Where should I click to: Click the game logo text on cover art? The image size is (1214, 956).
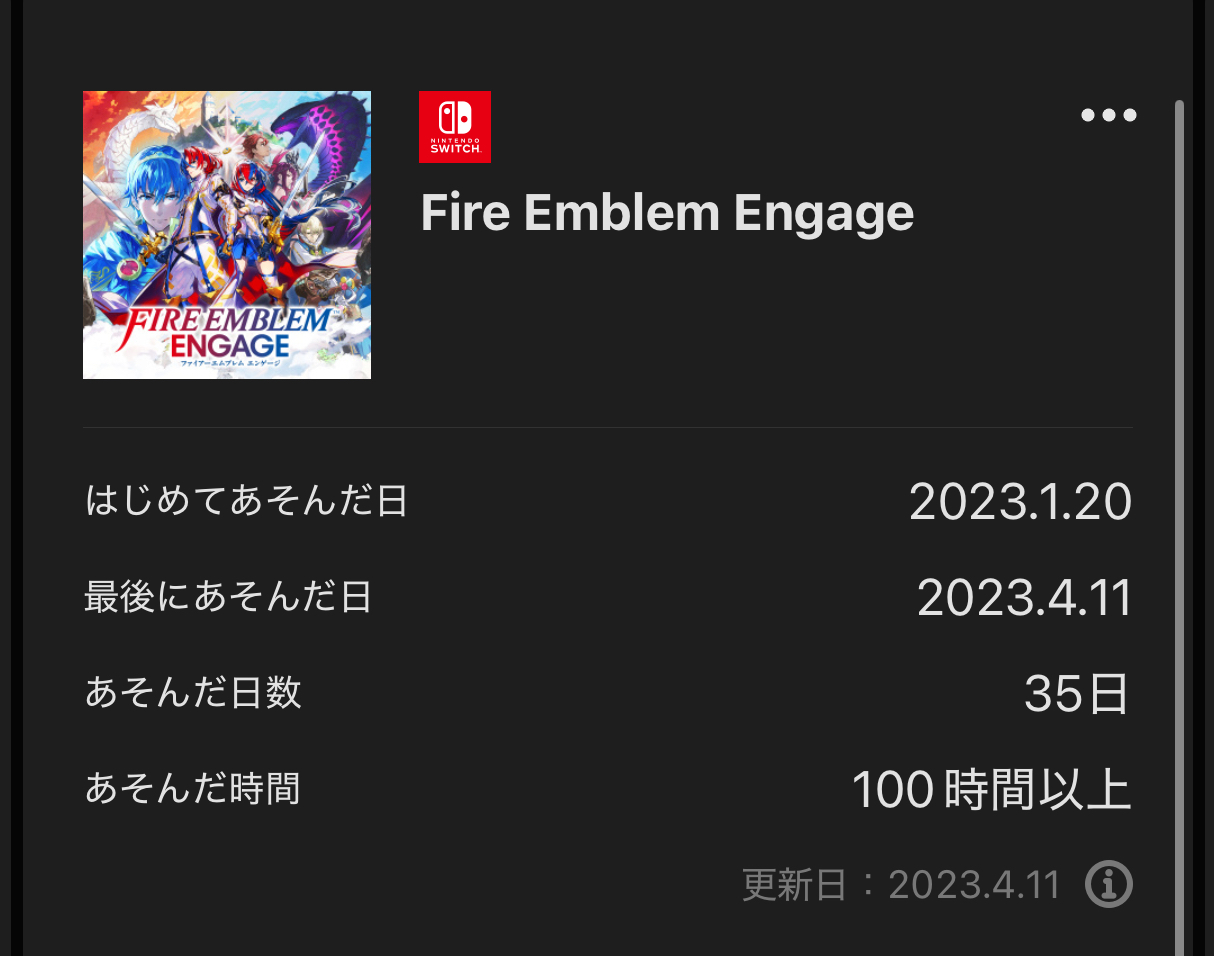tap(226, 335)
